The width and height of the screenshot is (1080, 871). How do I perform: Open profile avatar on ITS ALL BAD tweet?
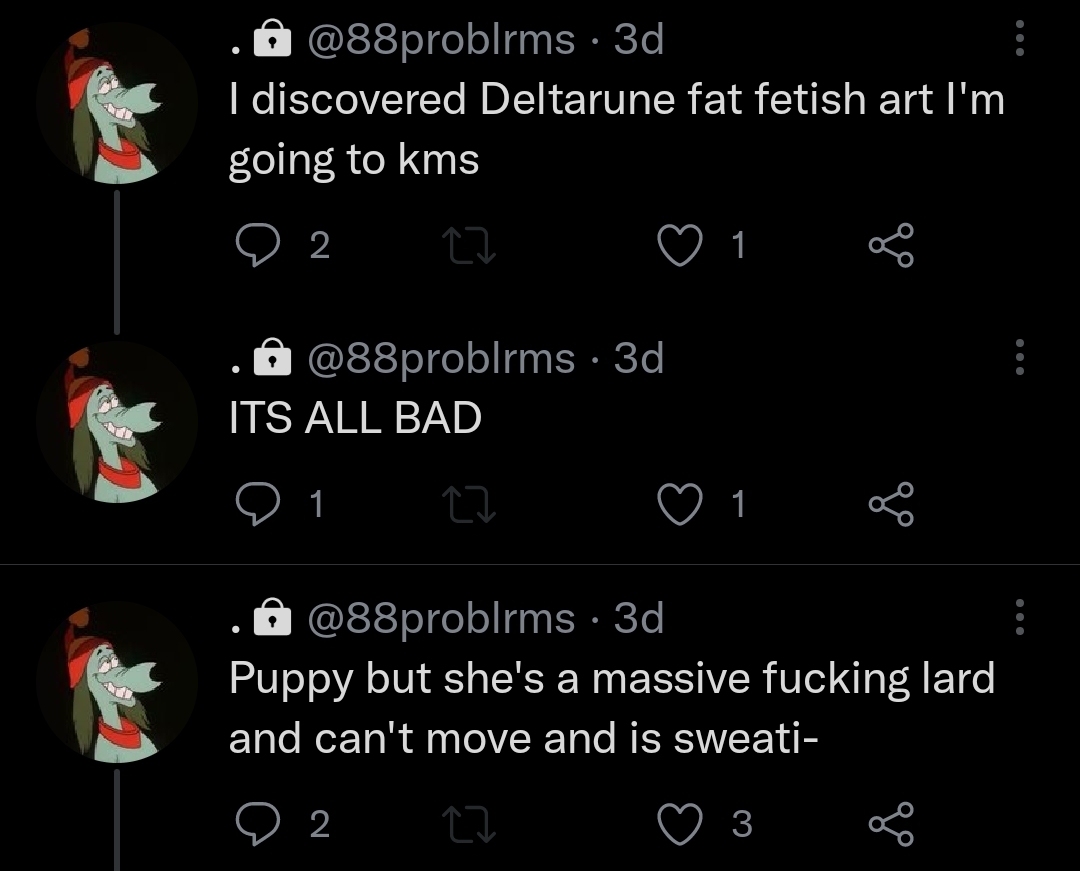point(117,422)
